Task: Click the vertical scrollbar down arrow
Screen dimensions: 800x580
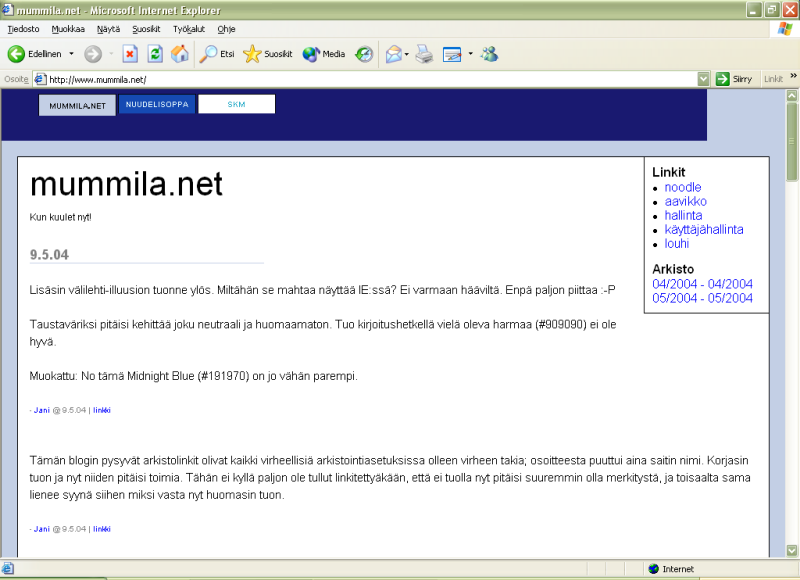Action: point(792,551)
